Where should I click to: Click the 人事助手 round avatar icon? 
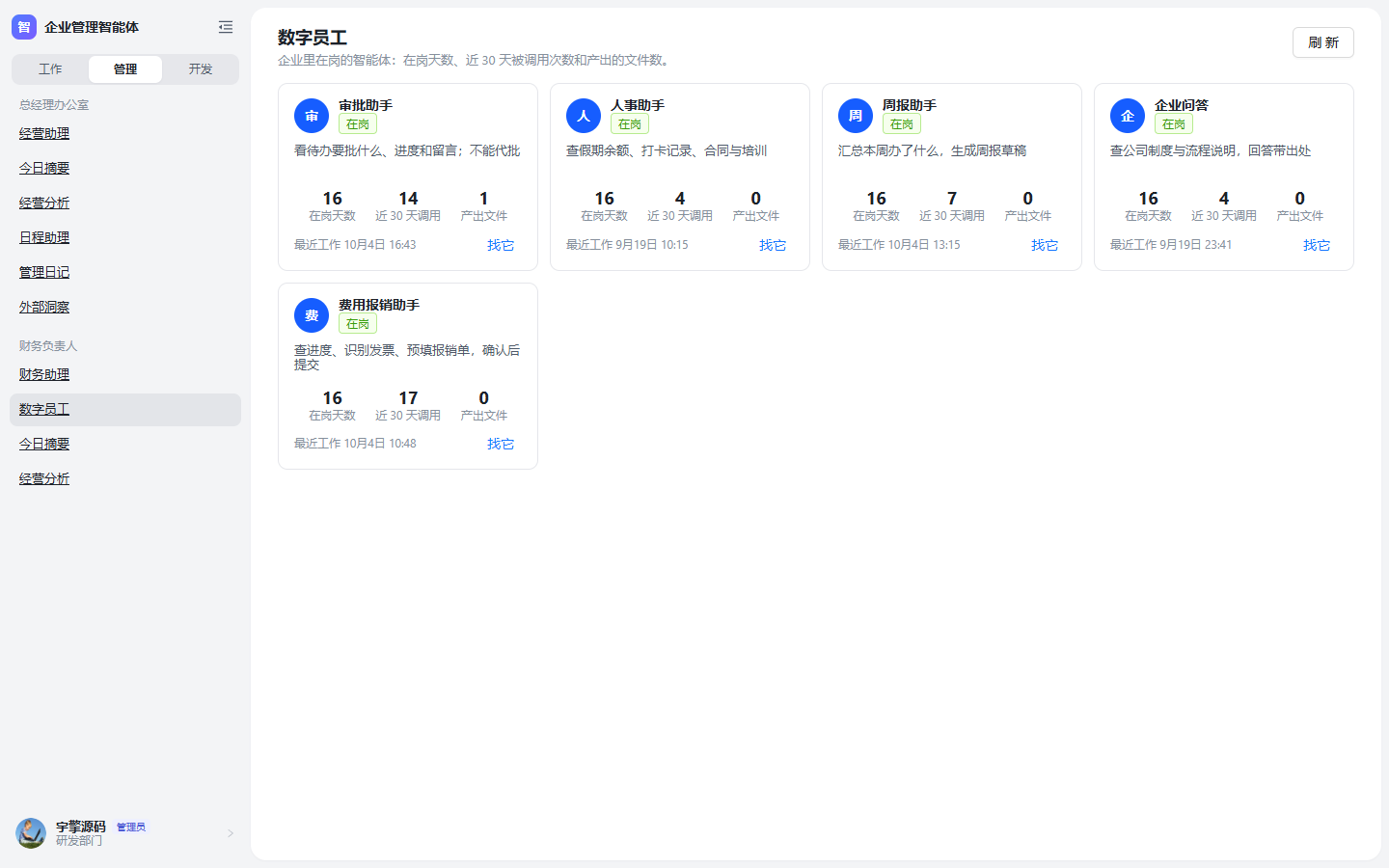584,116
